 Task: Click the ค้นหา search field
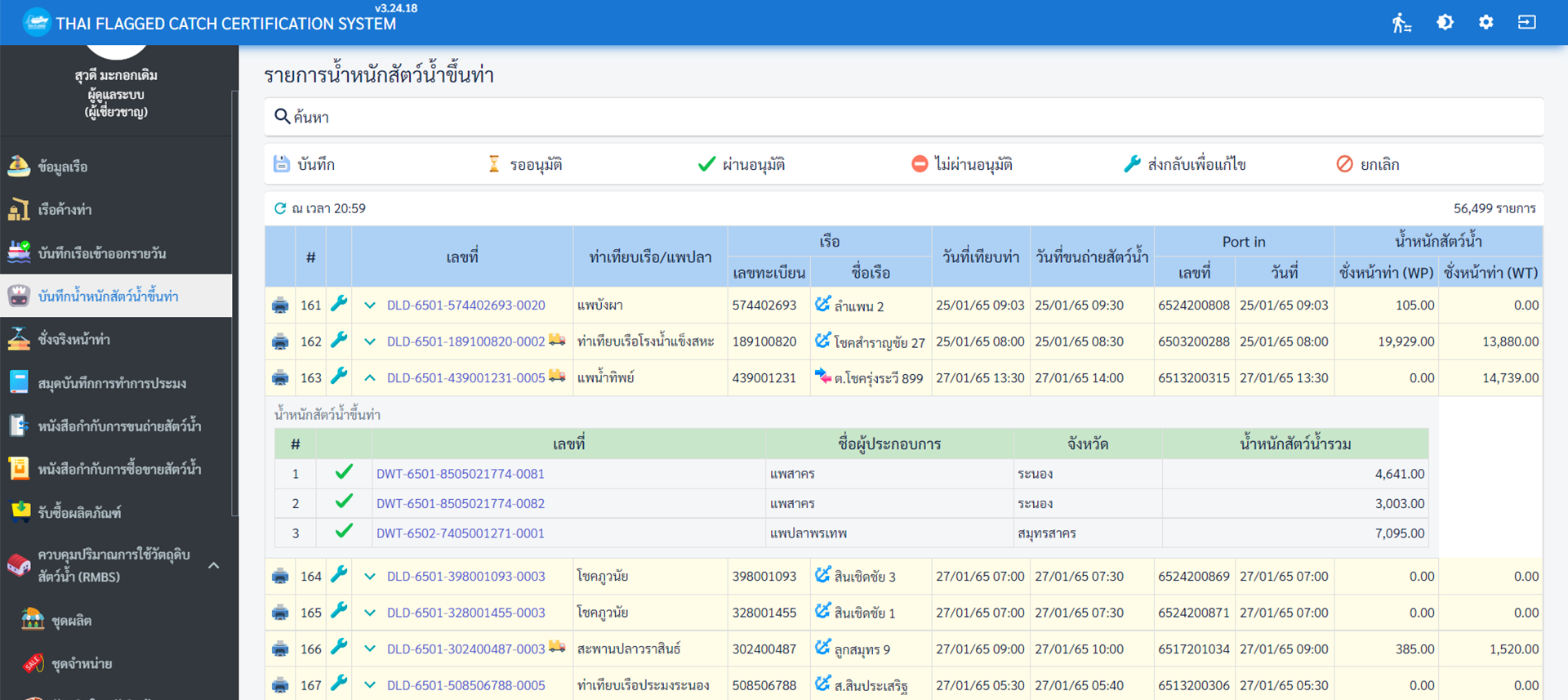tap(903, 117)
